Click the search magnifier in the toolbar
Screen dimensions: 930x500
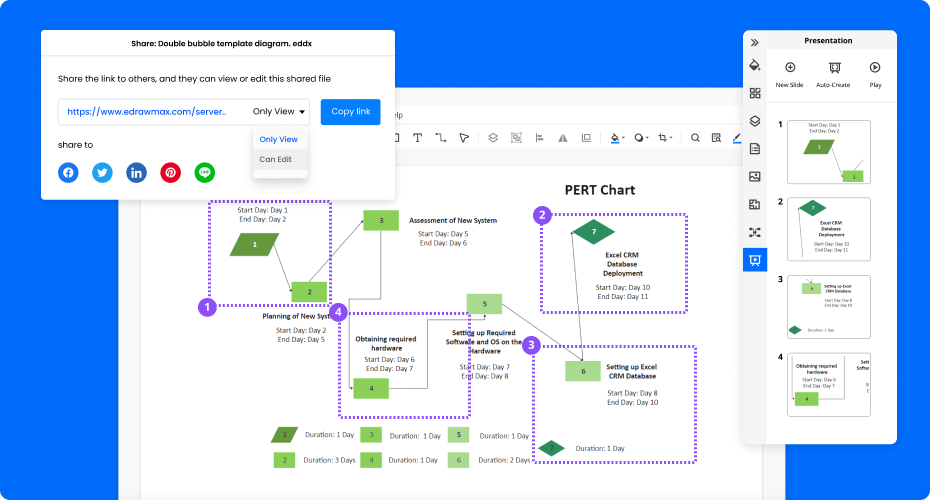[695, 138]
